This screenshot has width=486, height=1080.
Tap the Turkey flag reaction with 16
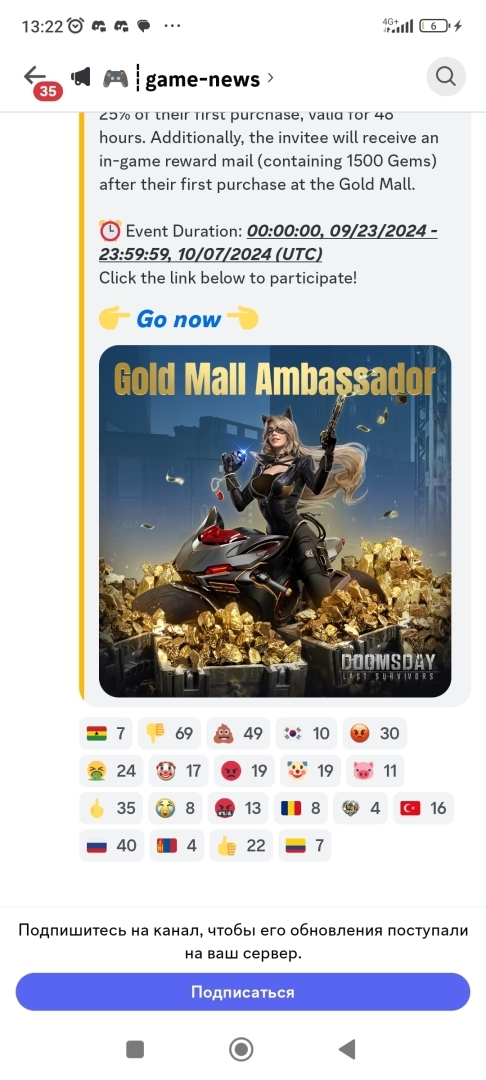click(423, 808)
